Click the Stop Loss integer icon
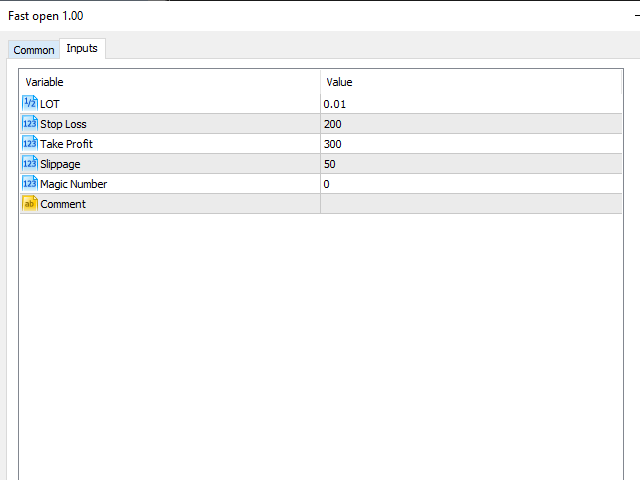The height and width of the screenshot is (480, 640). 29,123
